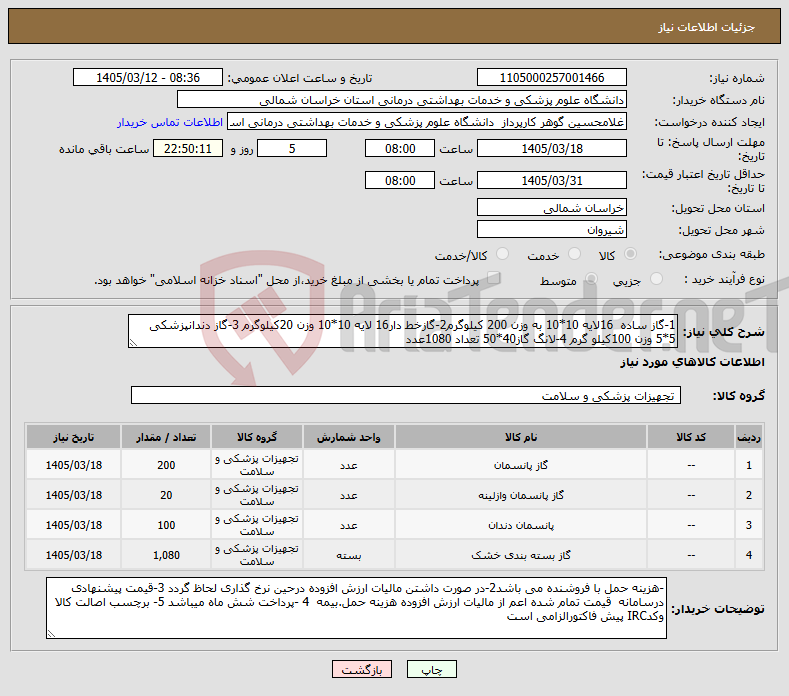
Task: Click the گاز پانسمان وازلینه item name cell
Action: pos(521,495)
